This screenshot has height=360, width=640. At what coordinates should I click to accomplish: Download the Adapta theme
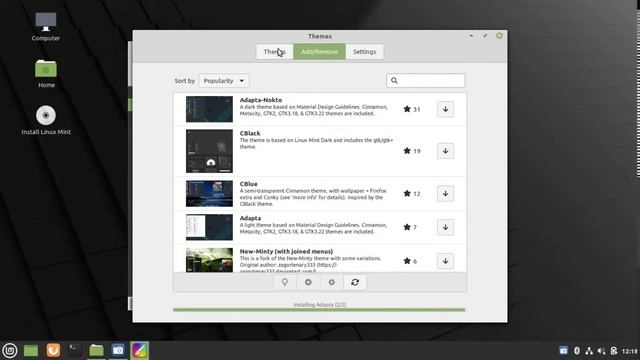click(445, 227)
